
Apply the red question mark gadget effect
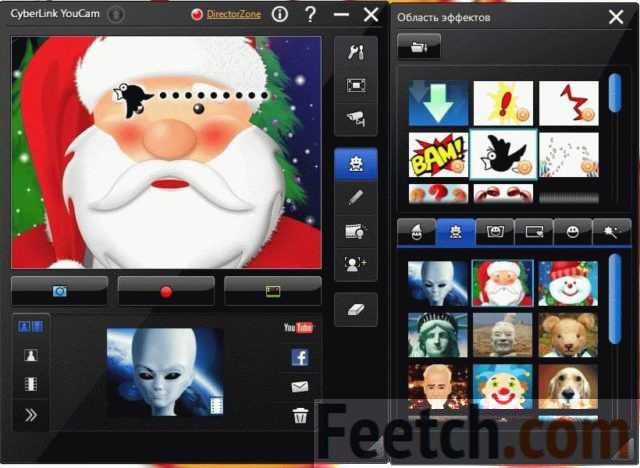pyautogui.click(x=438, y=193)
